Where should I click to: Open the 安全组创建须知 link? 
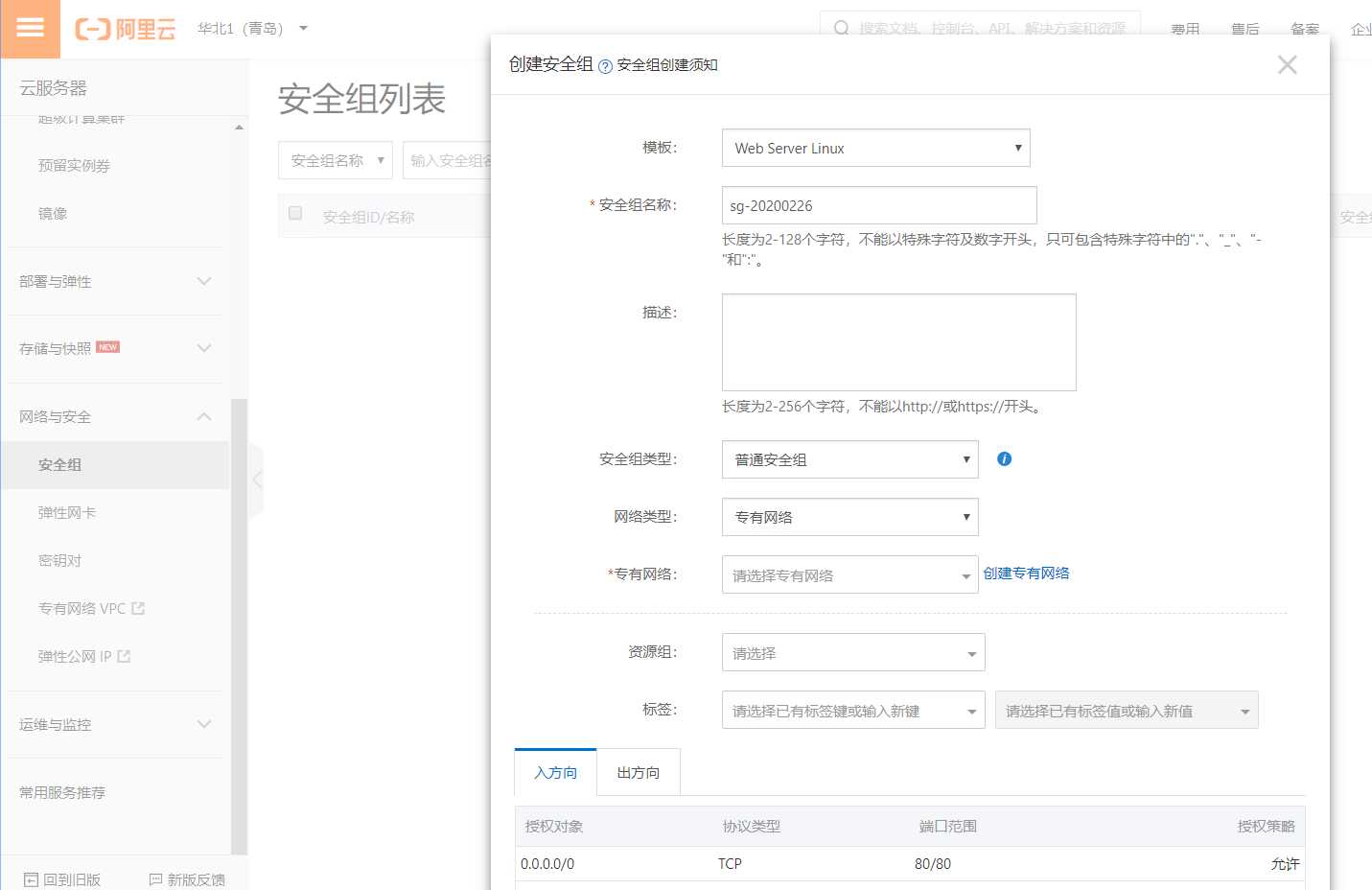pos(667,65)
